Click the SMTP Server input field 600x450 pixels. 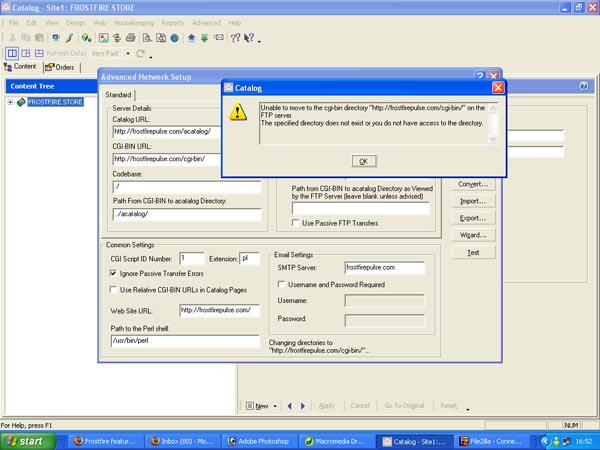point(384,268)
